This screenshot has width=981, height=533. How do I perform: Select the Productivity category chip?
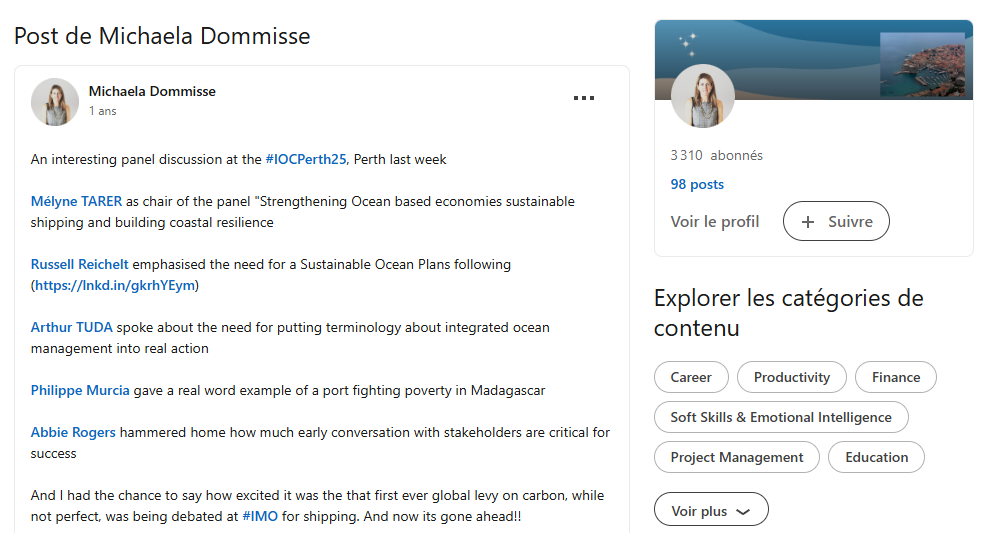click(791, 377)
